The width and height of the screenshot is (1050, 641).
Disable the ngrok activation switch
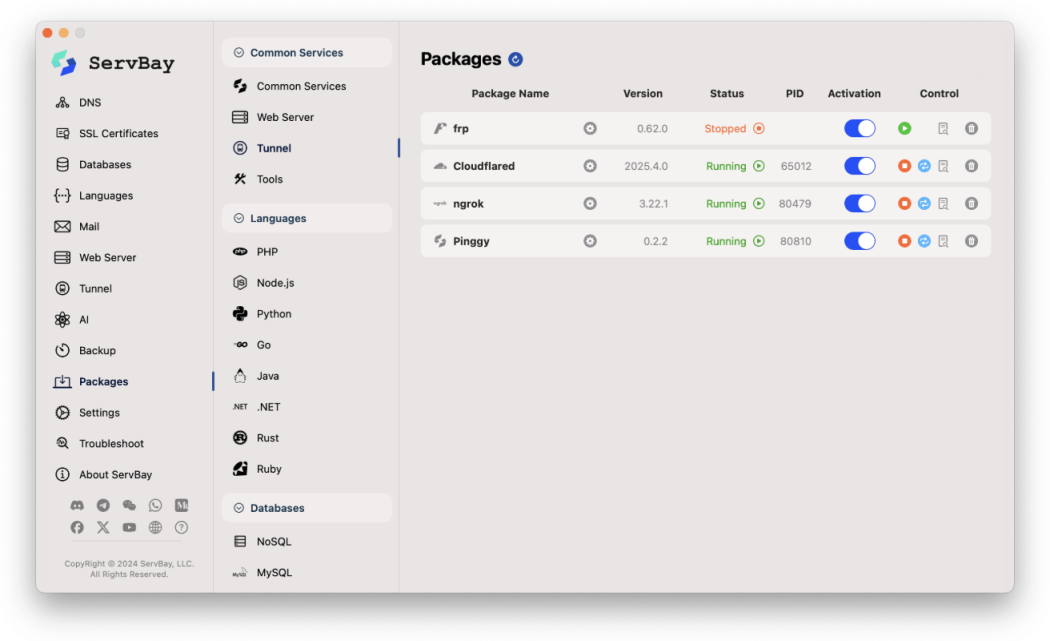click(x=859, y=204)
